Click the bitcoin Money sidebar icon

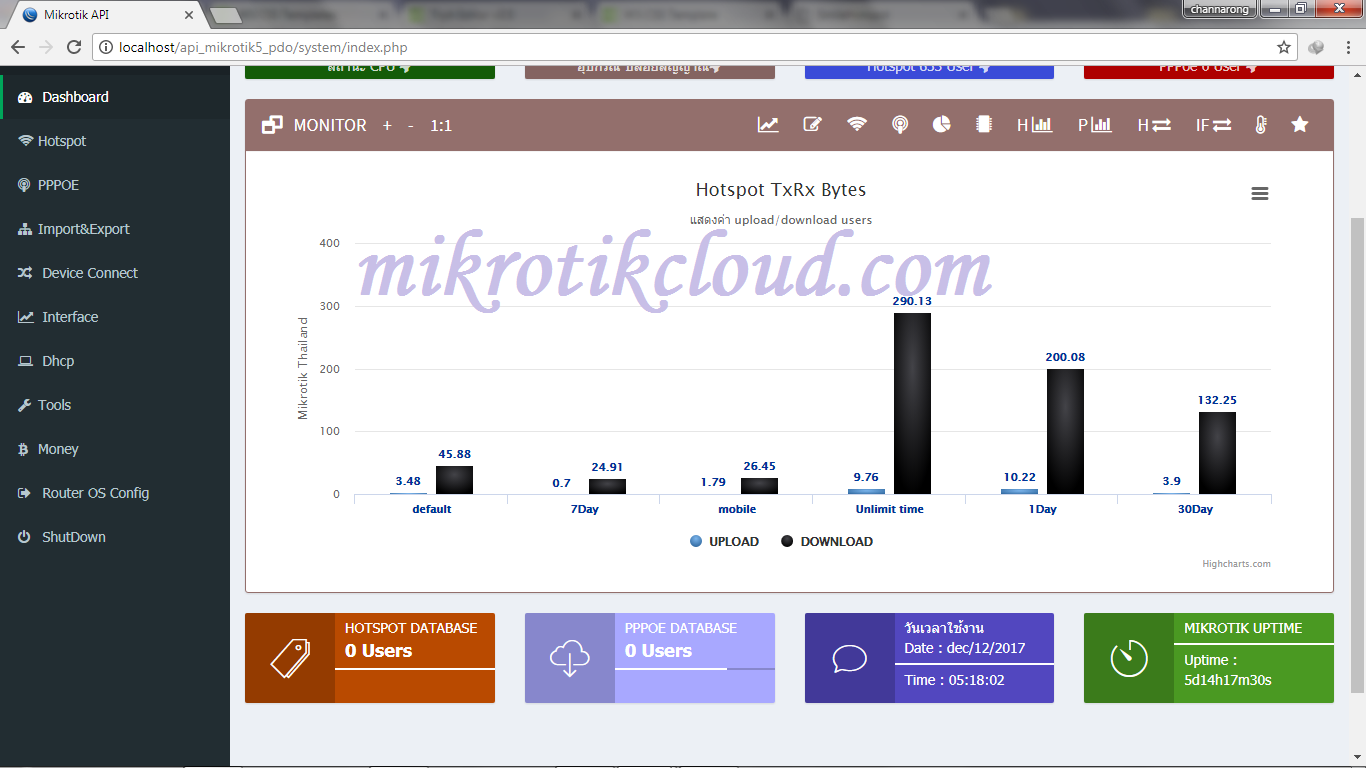click(23, 449)
